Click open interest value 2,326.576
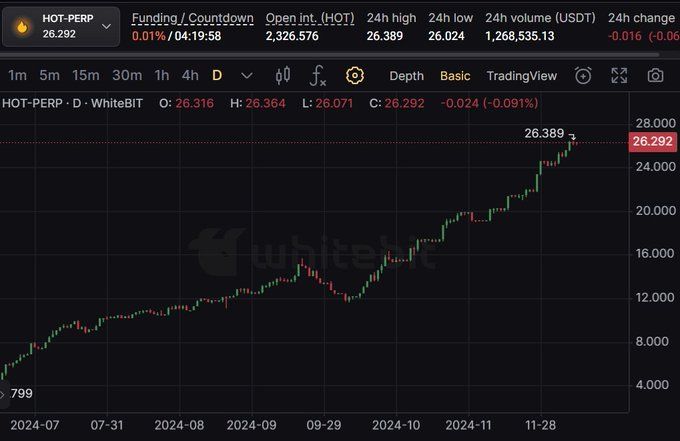 click(x=292, y=36)
